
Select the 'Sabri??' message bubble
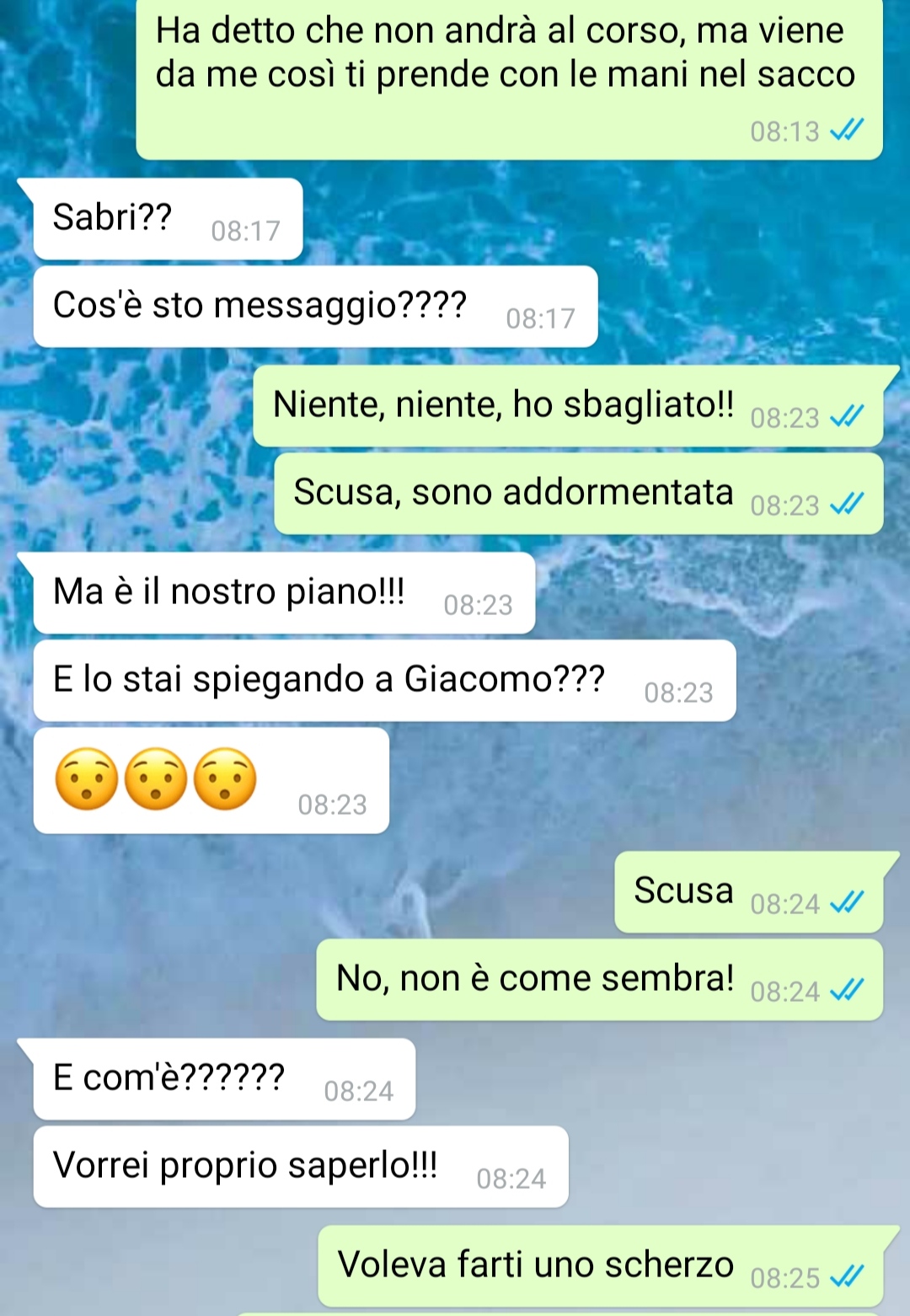click(168, 219)
